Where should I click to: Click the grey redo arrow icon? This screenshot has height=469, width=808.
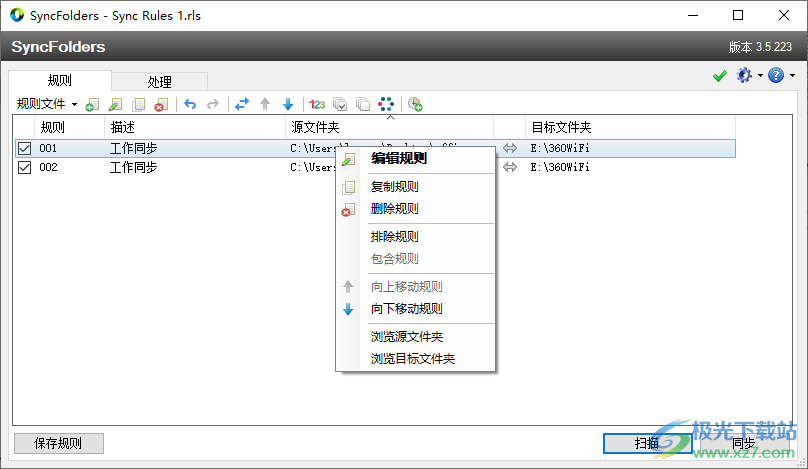click(x=213, y=104)
